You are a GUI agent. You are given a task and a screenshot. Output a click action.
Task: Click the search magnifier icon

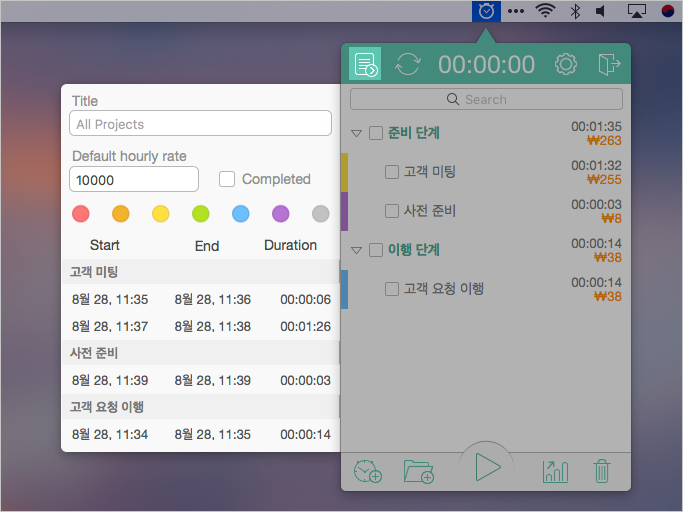point(453,99)
